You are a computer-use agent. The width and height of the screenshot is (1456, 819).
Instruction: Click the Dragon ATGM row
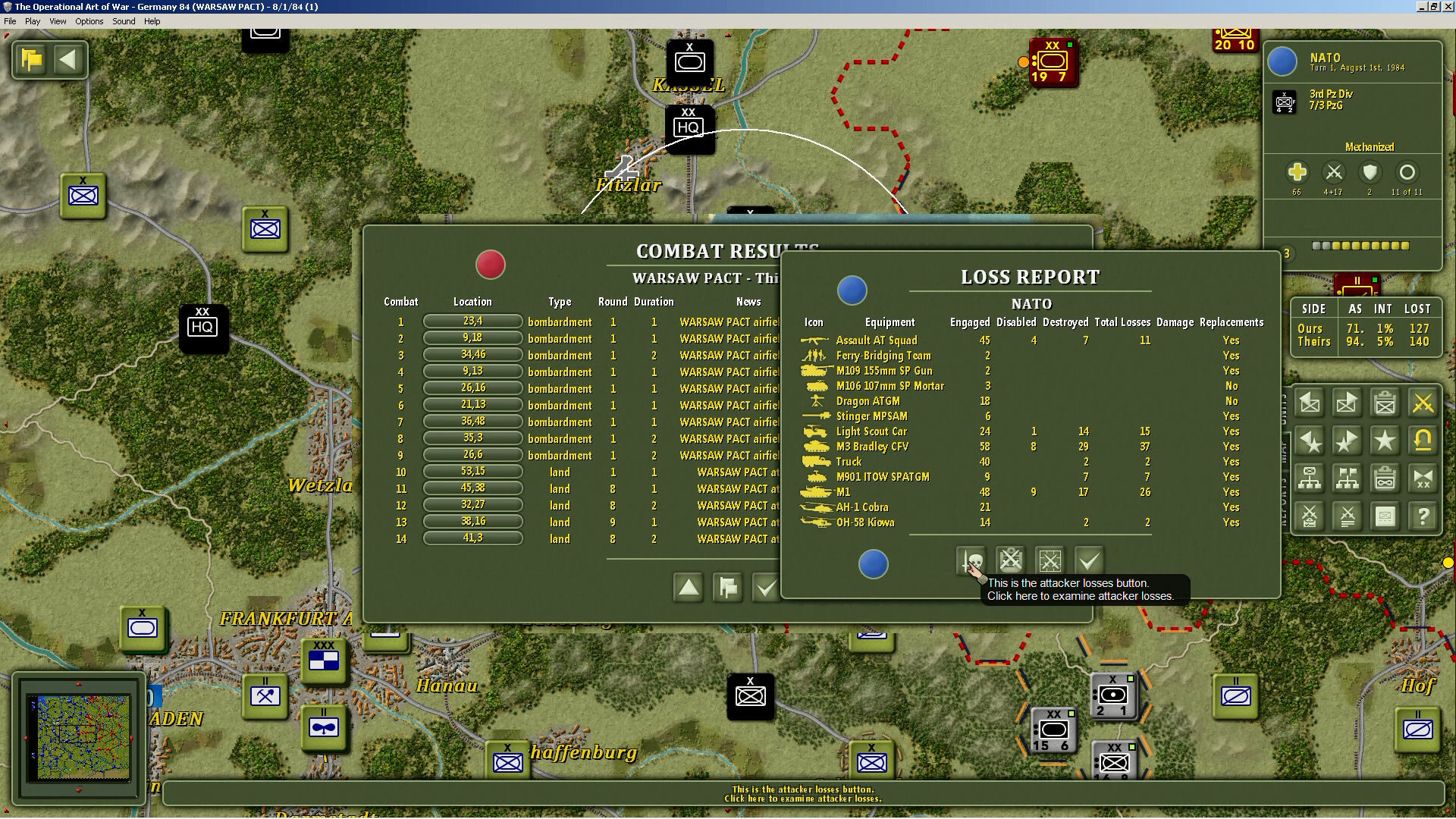pos(1031,401)
